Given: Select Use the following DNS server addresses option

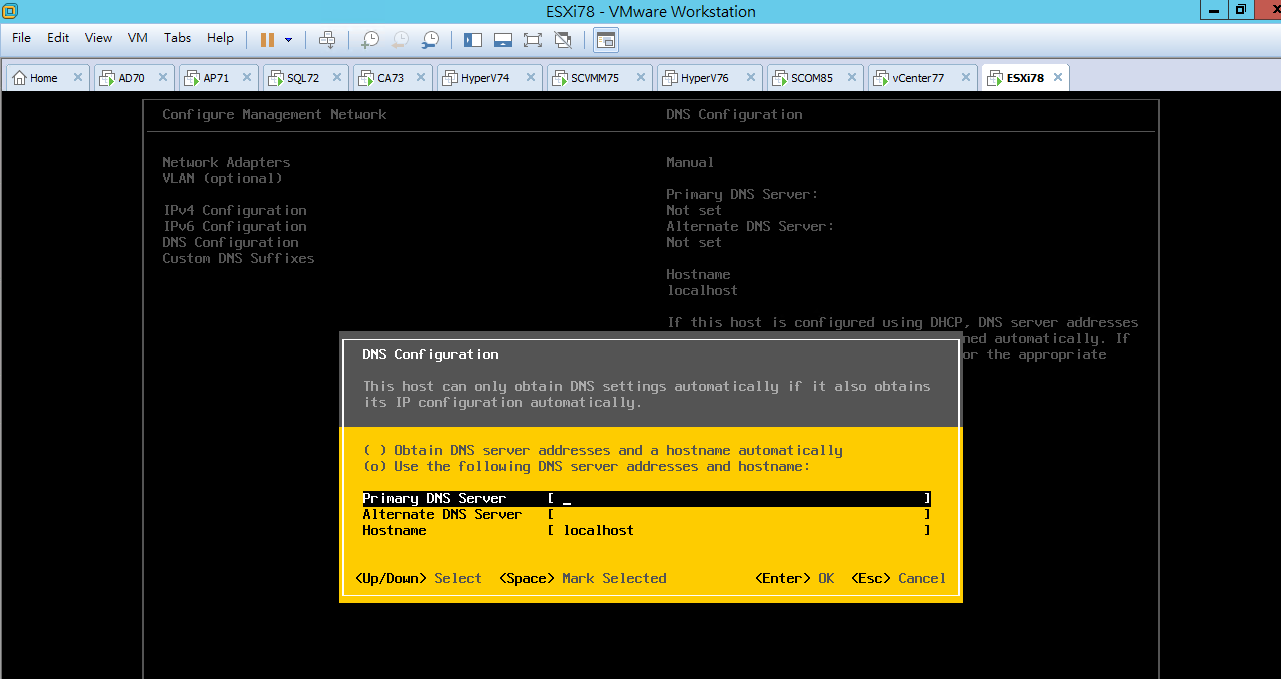Looking at the screenshot, I should point(587,466).
